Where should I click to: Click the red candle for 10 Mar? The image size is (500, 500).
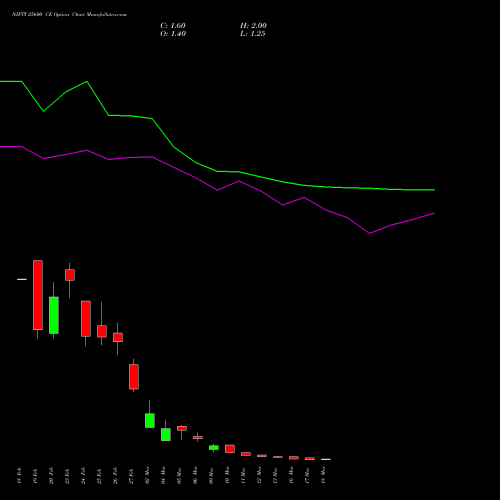click(230, 449)
